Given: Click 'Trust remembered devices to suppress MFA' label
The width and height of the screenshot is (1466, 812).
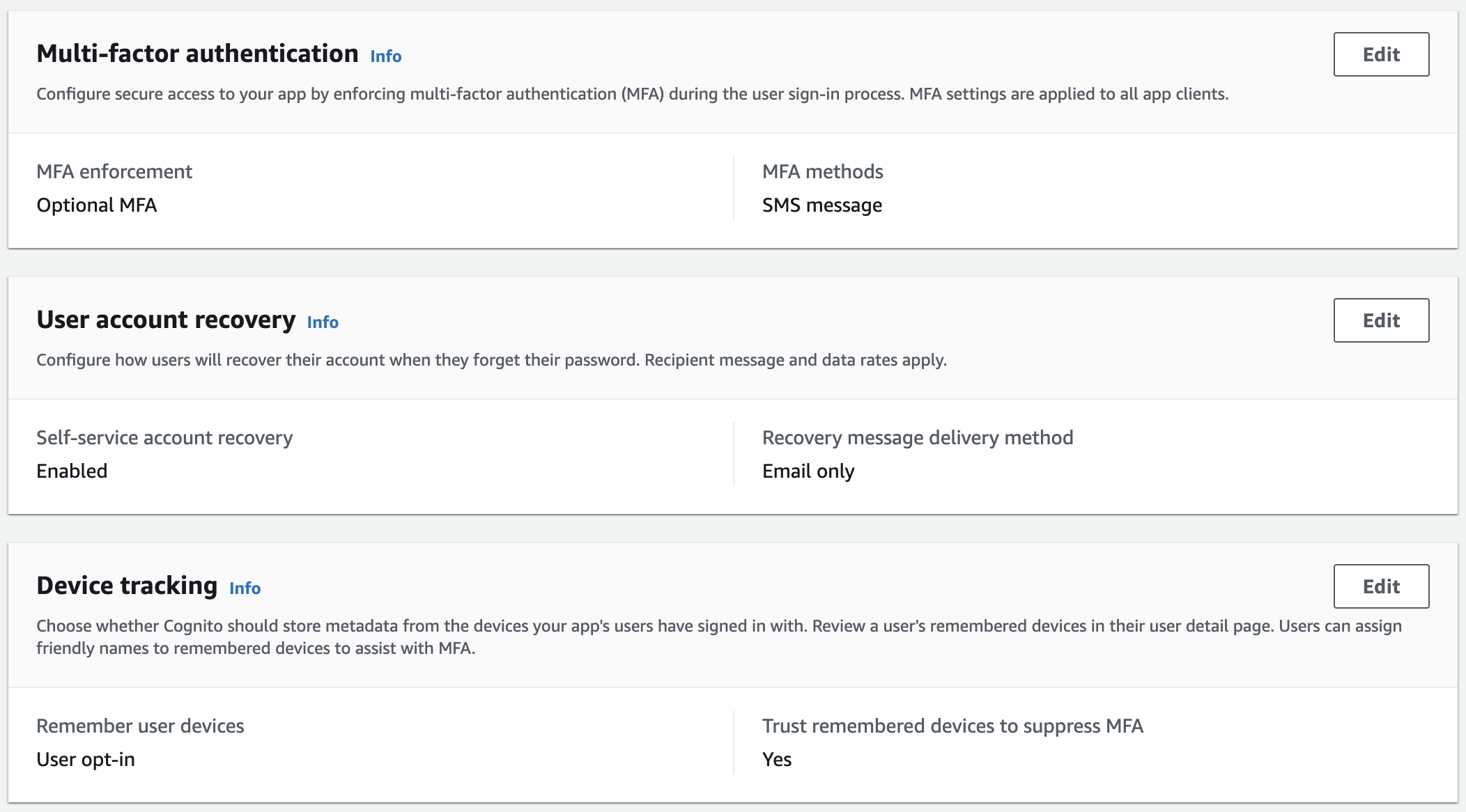Looking at the screenshot, I should (x=952, y=726).
